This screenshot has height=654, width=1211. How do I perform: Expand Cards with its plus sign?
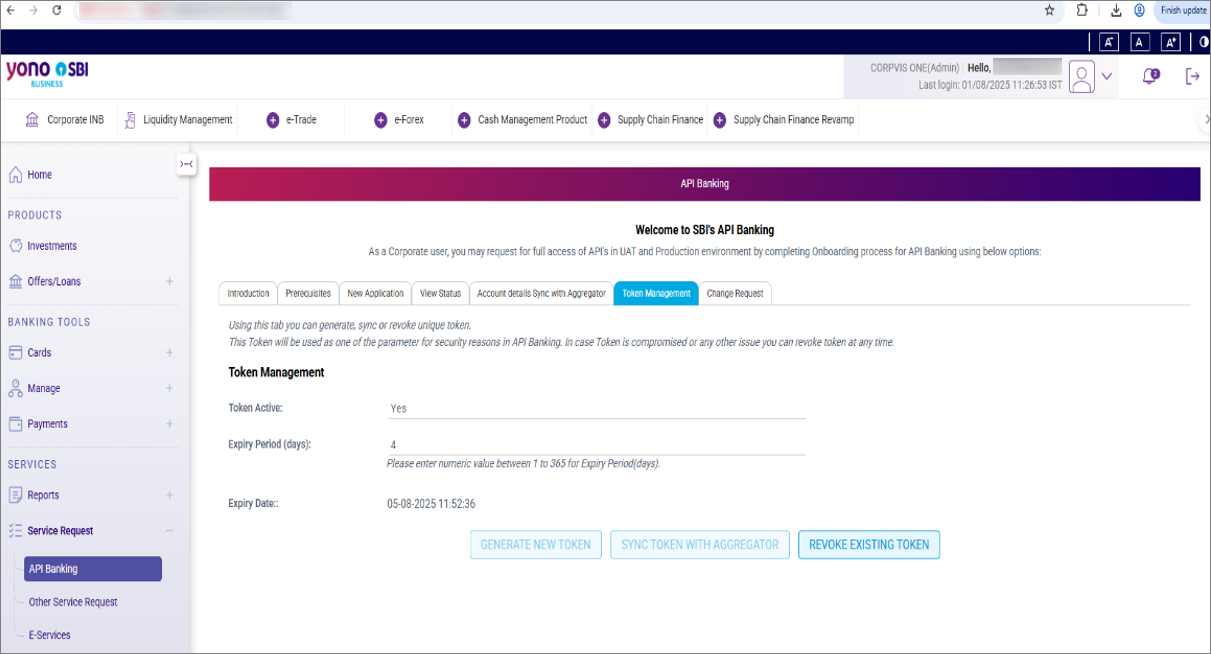[169, 353]
